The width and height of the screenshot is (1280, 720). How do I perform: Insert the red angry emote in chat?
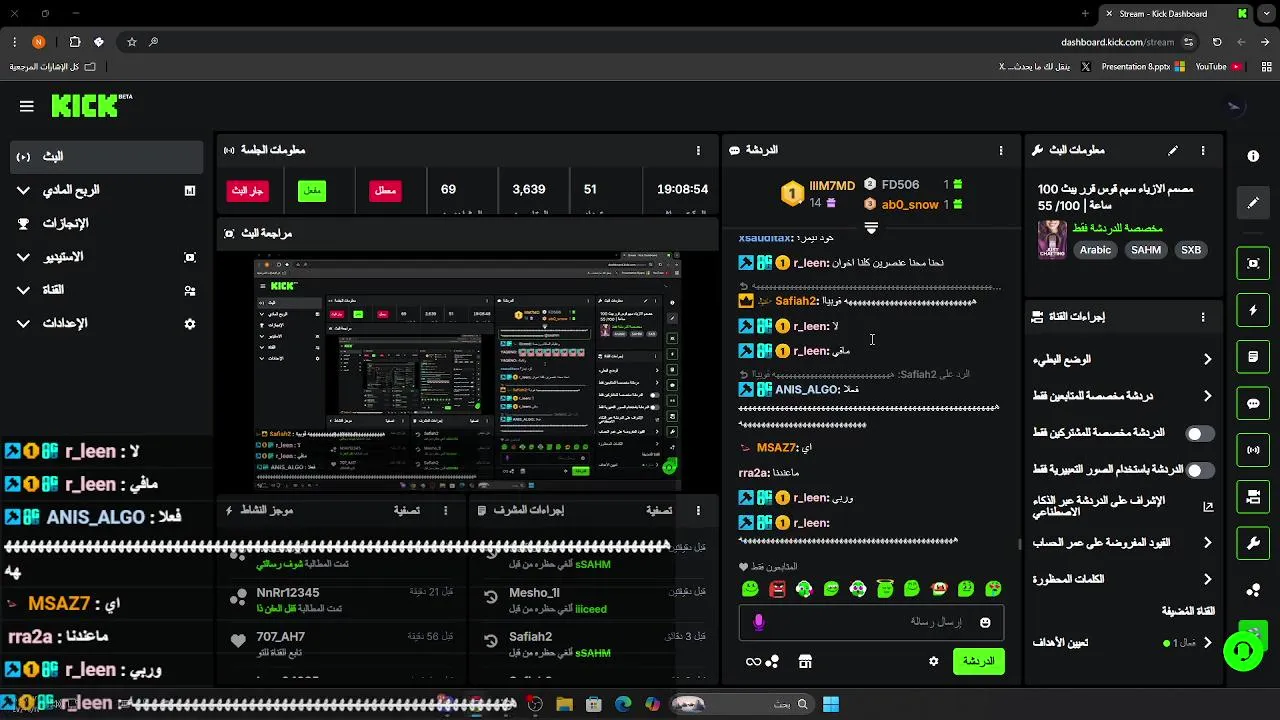[777, 589]
